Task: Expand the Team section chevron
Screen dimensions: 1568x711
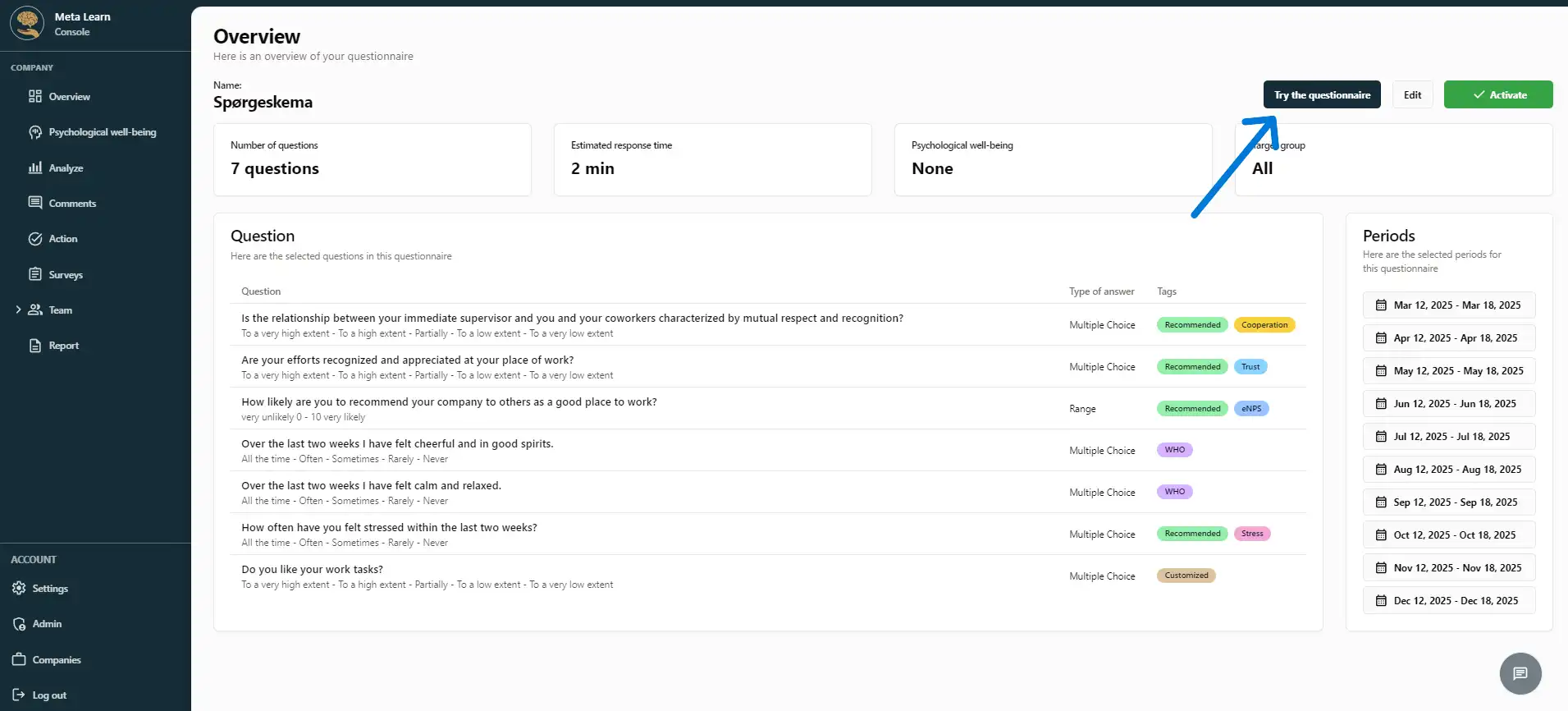Action: [x=18, y=310]
